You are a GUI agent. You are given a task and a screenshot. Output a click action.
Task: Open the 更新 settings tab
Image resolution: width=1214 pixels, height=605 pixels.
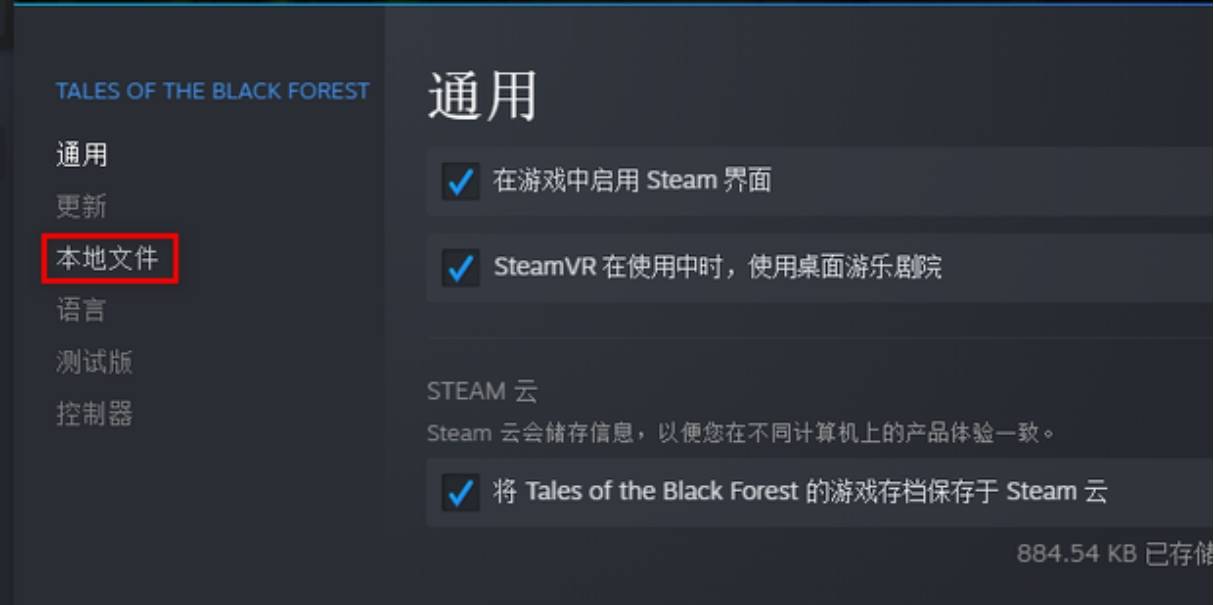82,207
